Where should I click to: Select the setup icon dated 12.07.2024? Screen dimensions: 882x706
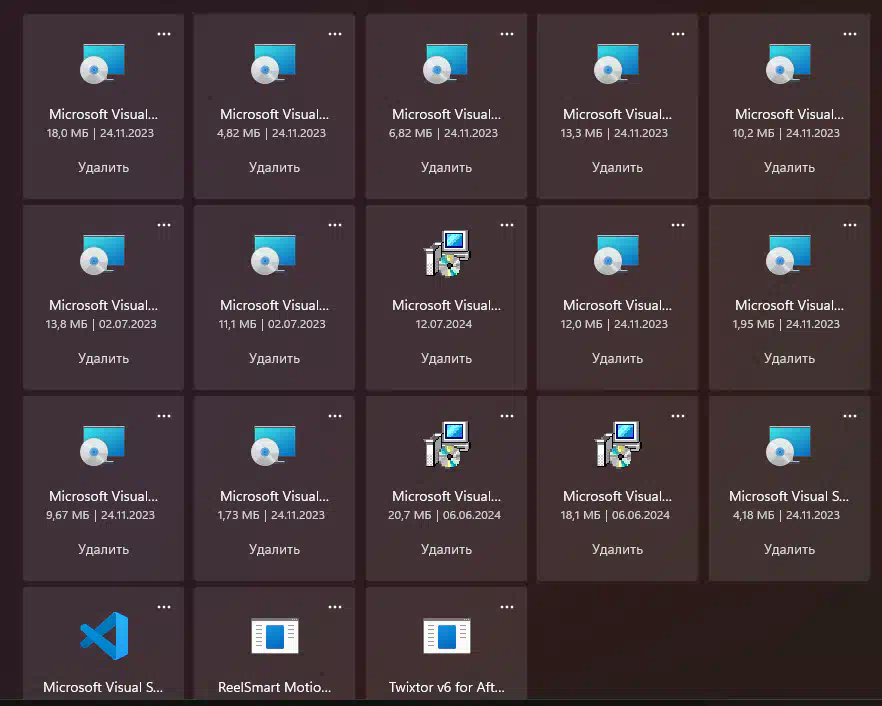tap(447, 253)
